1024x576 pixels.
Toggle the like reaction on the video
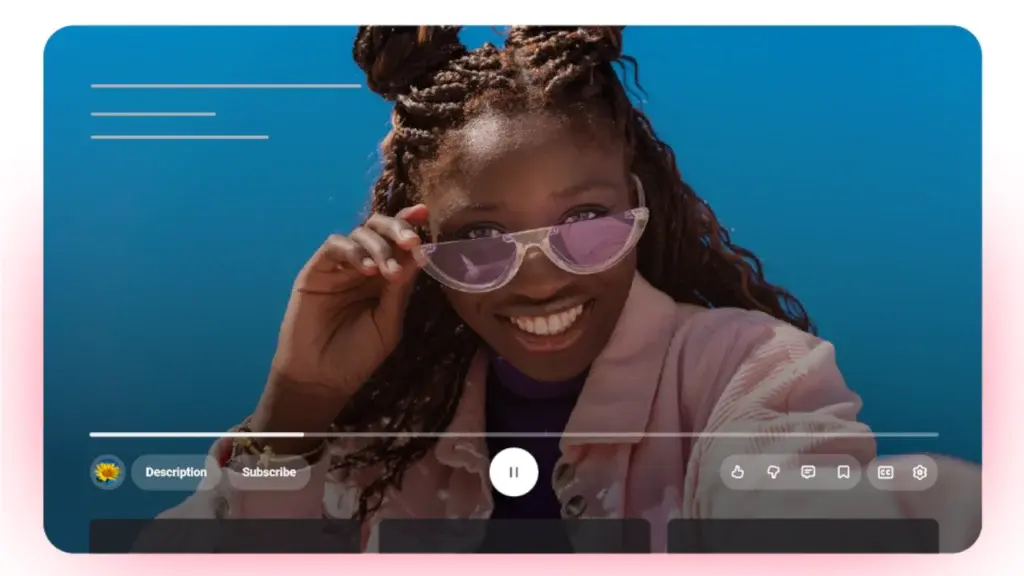[x=737, y=472]
